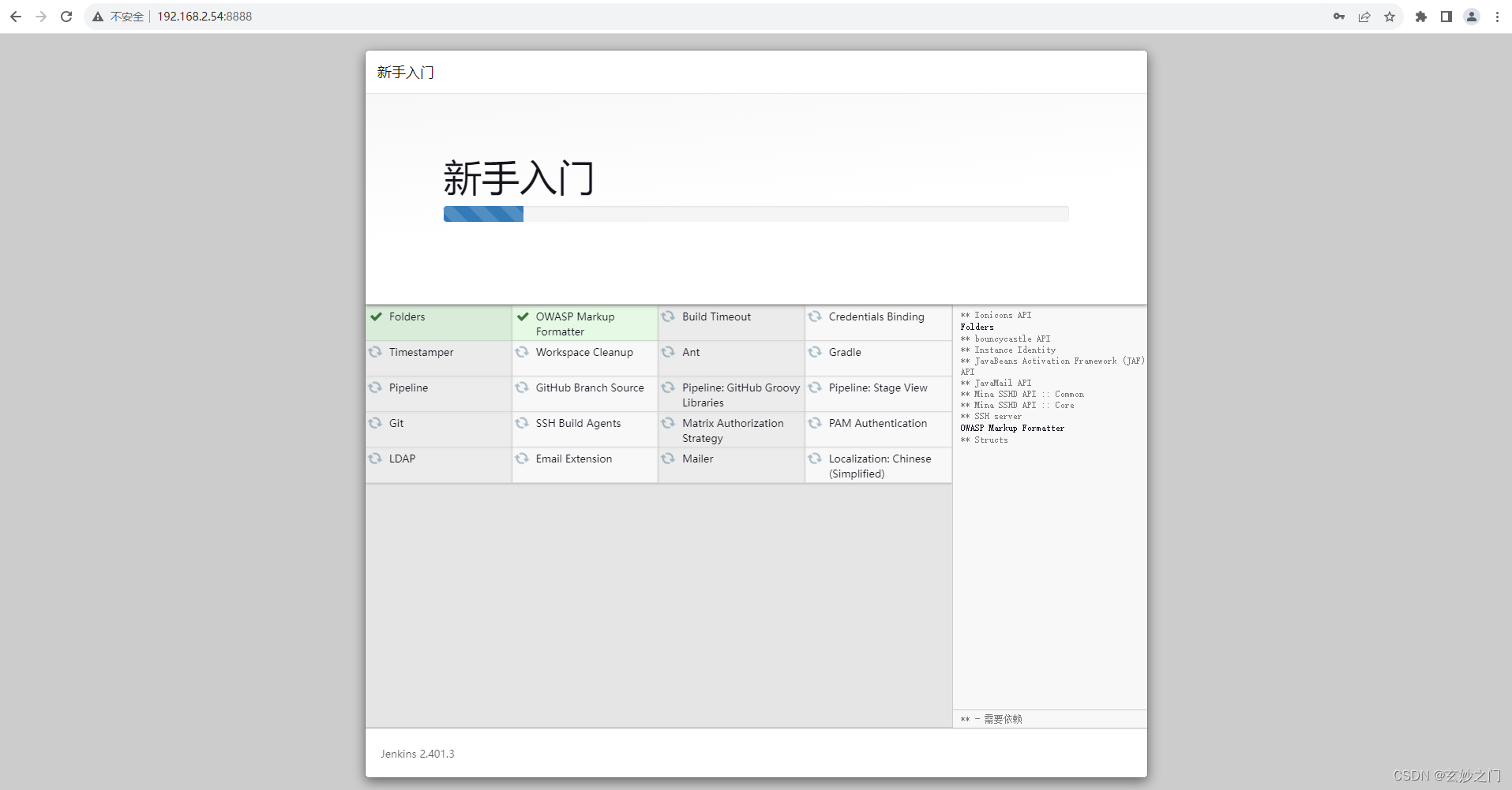Click the address bar URL 192.168.2.54:8888

click(x=204, y=17)
